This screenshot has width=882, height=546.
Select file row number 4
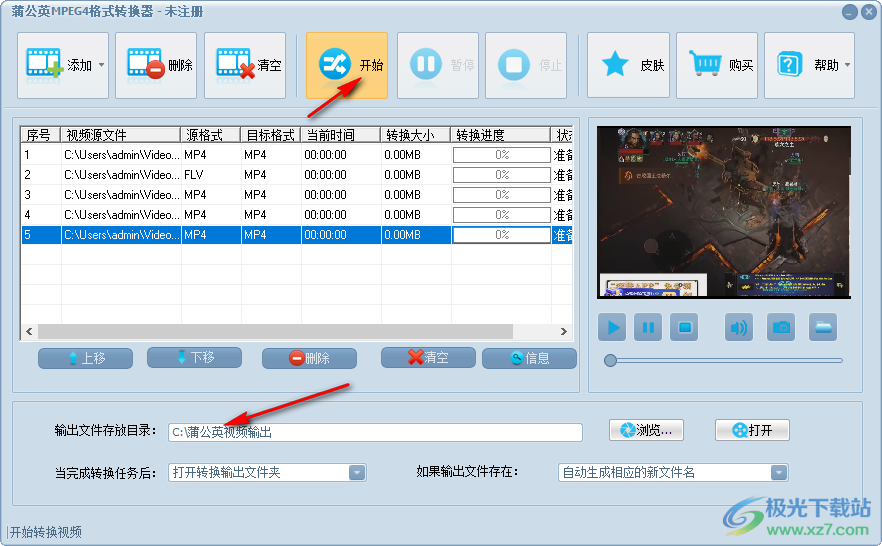coord(296,215)
